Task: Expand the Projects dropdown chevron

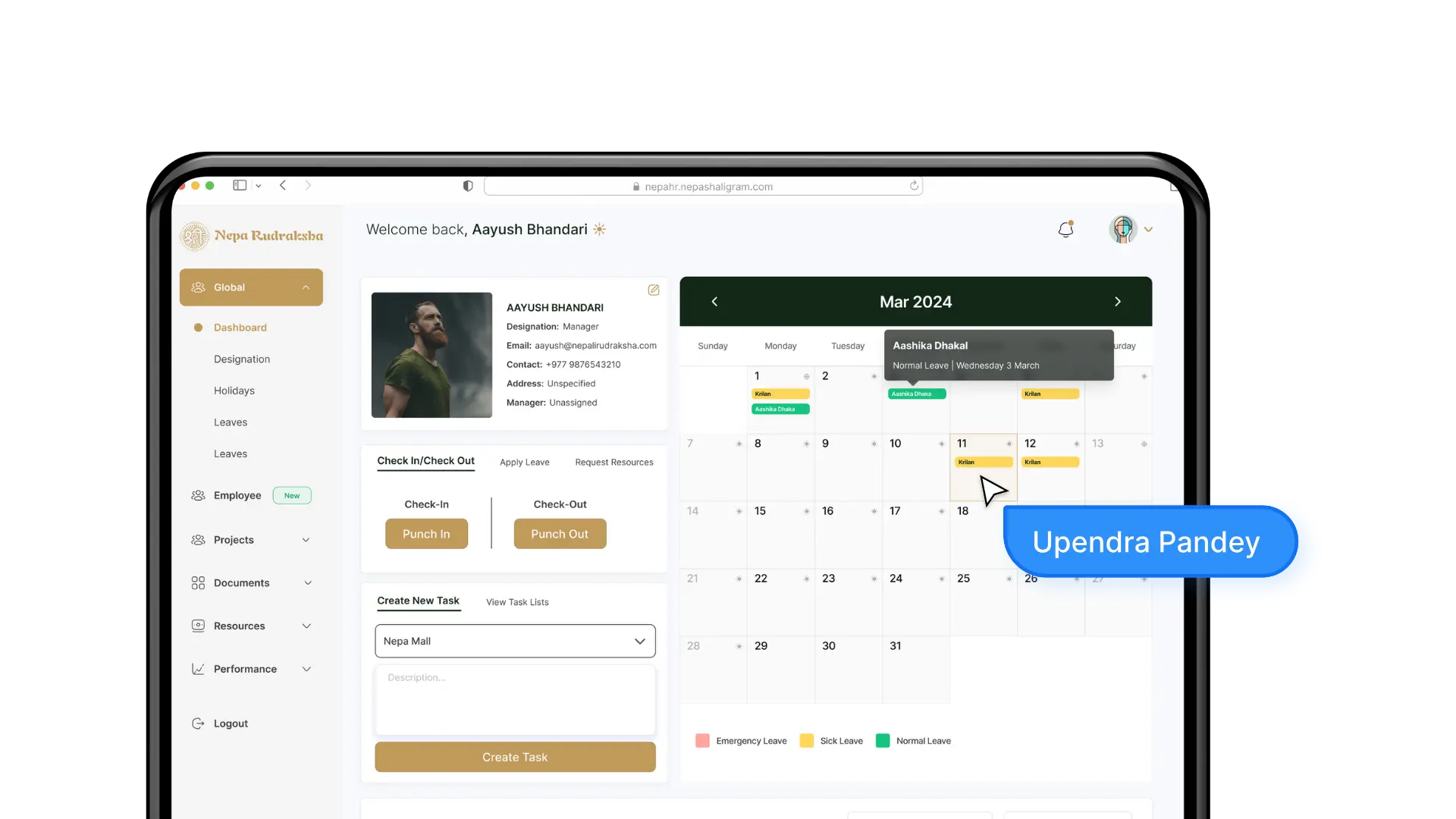Action: click(x=306, y=539)
